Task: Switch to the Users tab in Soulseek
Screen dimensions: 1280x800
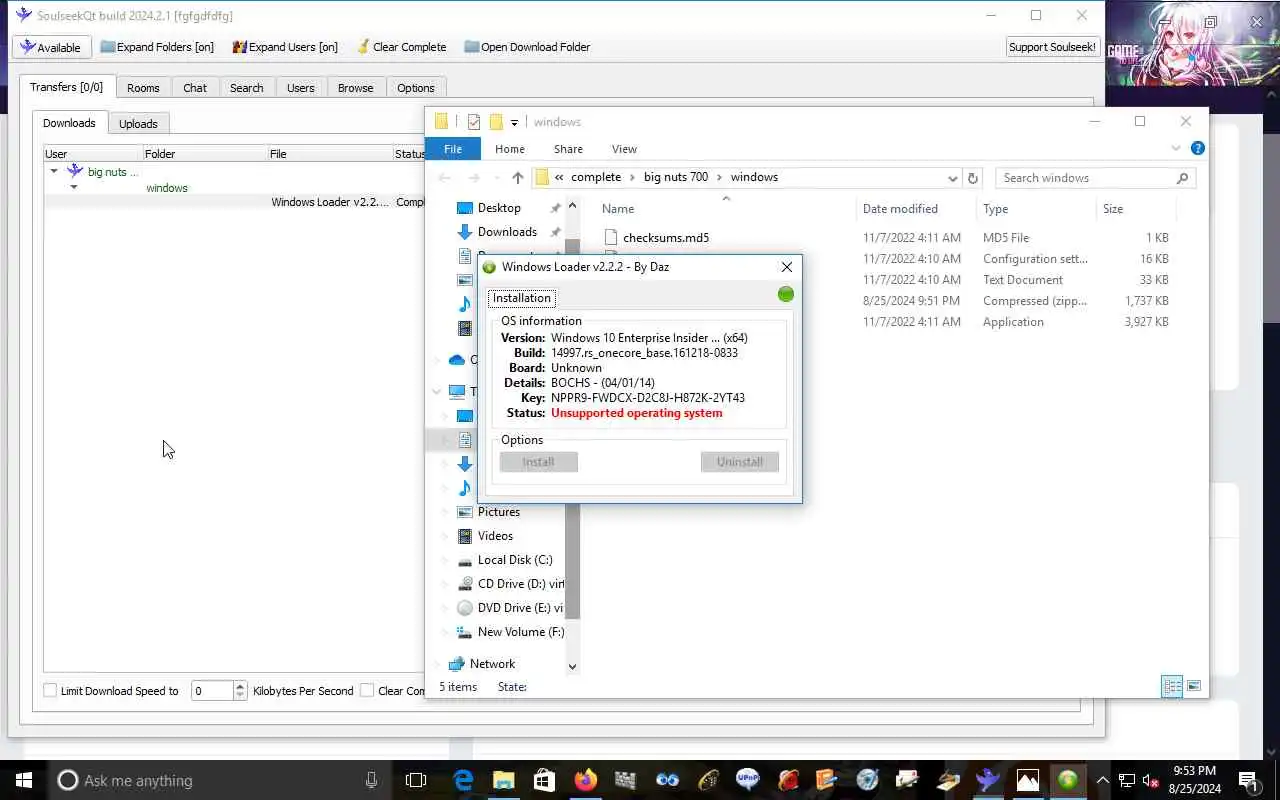Action: point(300,88)
